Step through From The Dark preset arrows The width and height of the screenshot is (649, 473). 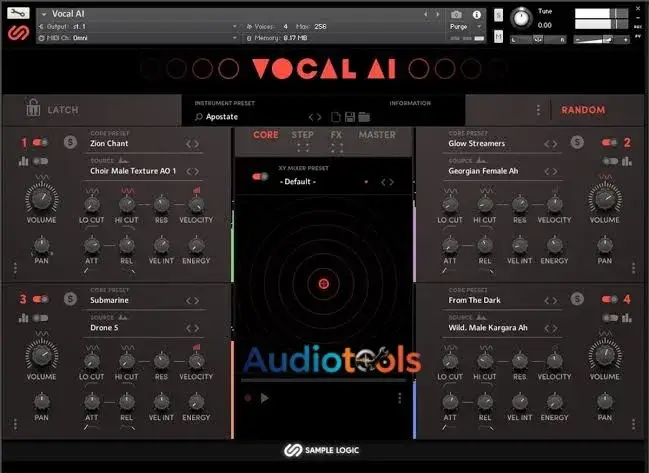550,300
